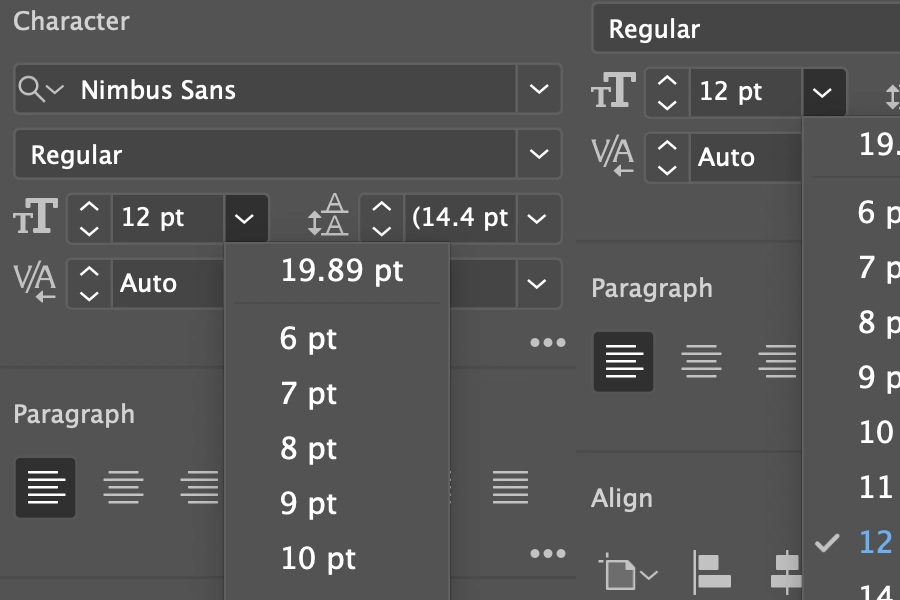Click Horizontal Align Center icon under Align heading
900x600 pixels.
pyautogui.click(x=786, y=572)
